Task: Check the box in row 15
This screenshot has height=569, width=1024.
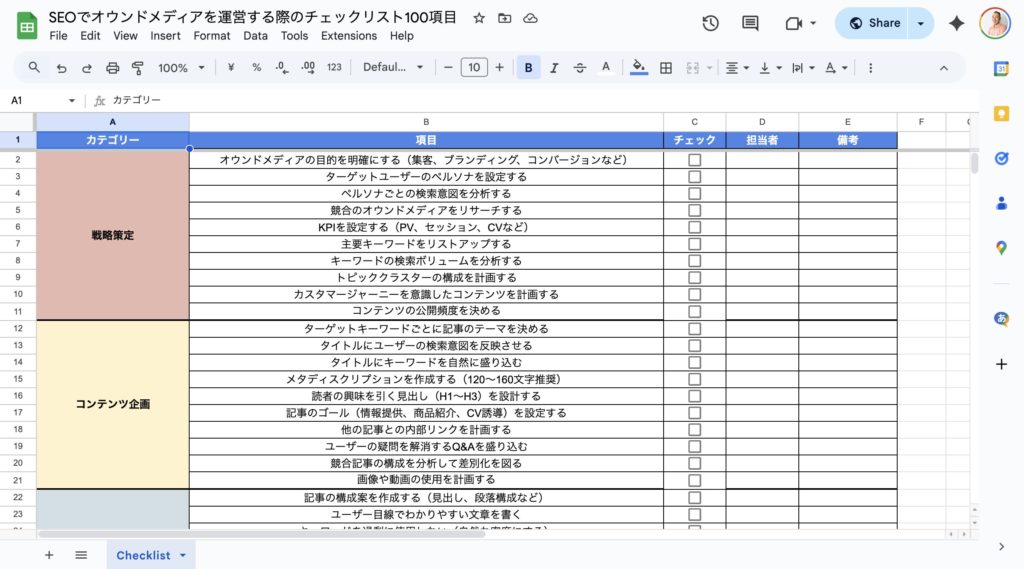Action: 694,379
